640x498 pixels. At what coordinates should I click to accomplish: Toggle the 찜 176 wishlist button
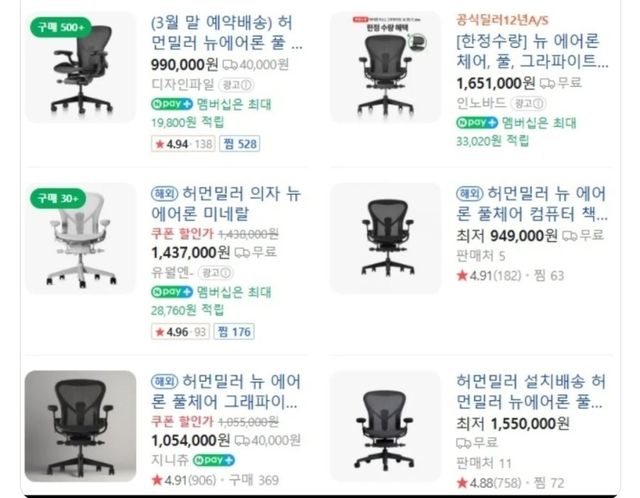(x=234, y=332)
